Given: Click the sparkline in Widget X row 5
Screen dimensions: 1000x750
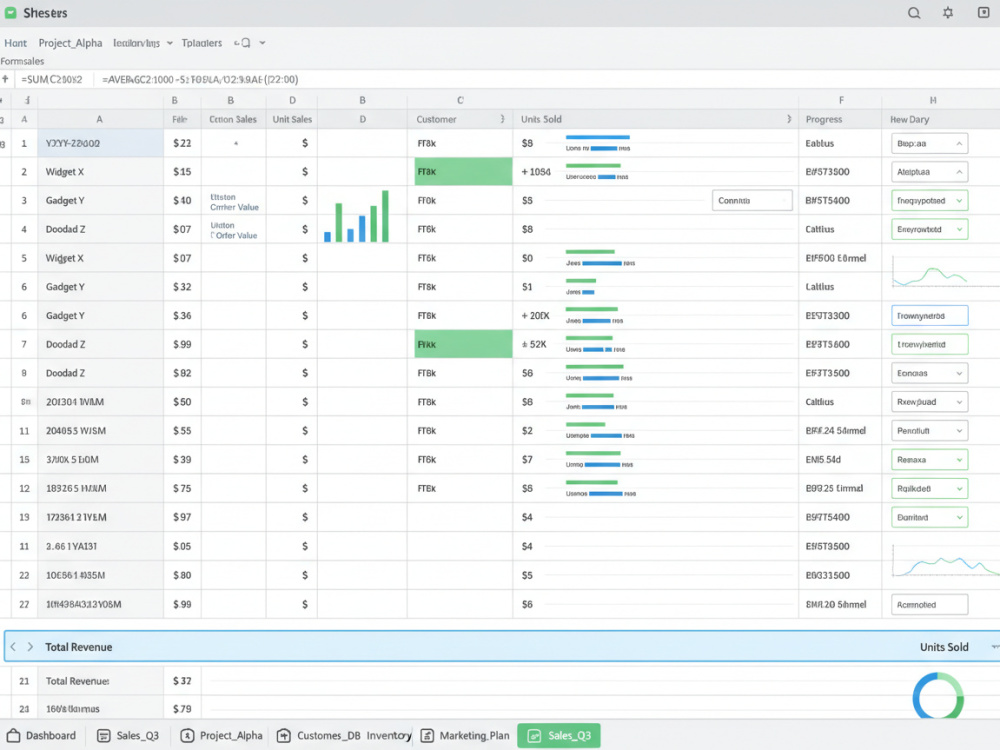Looking at the screenshot, I should pyautogui.click(x=930, y=273).
